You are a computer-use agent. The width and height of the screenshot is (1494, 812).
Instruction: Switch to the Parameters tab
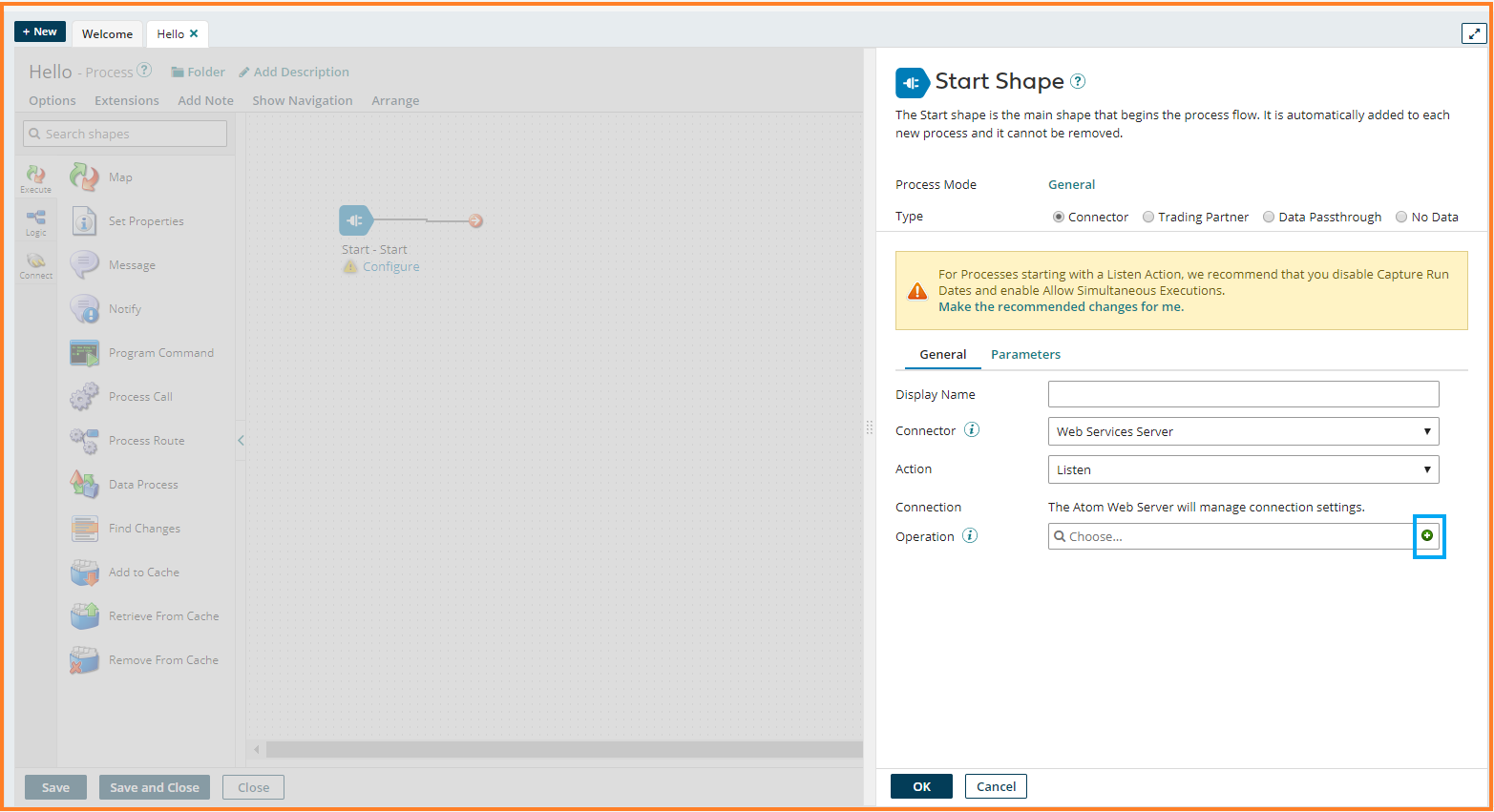pos(1025,355)
